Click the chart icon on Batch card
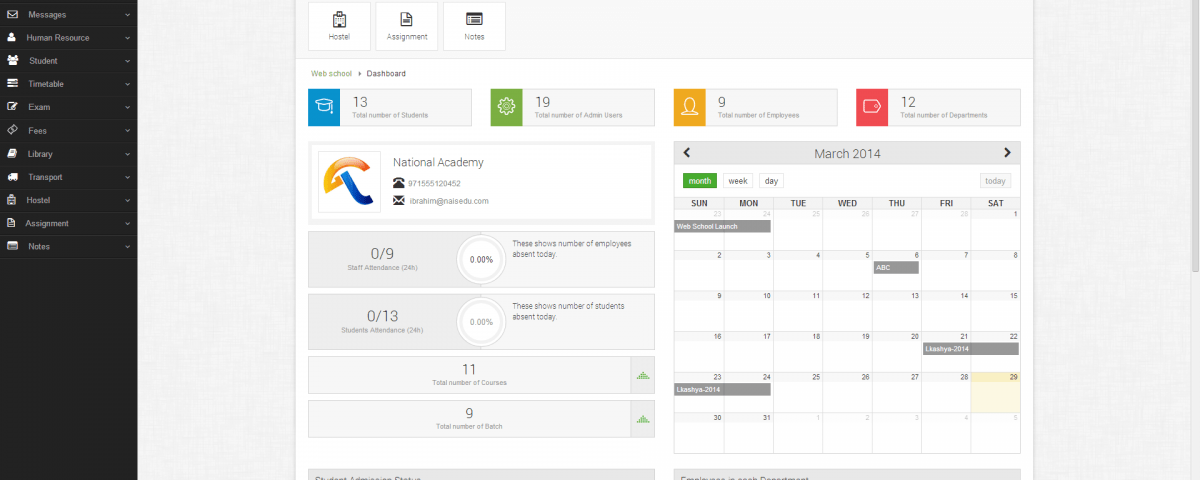 click(643, 419)
